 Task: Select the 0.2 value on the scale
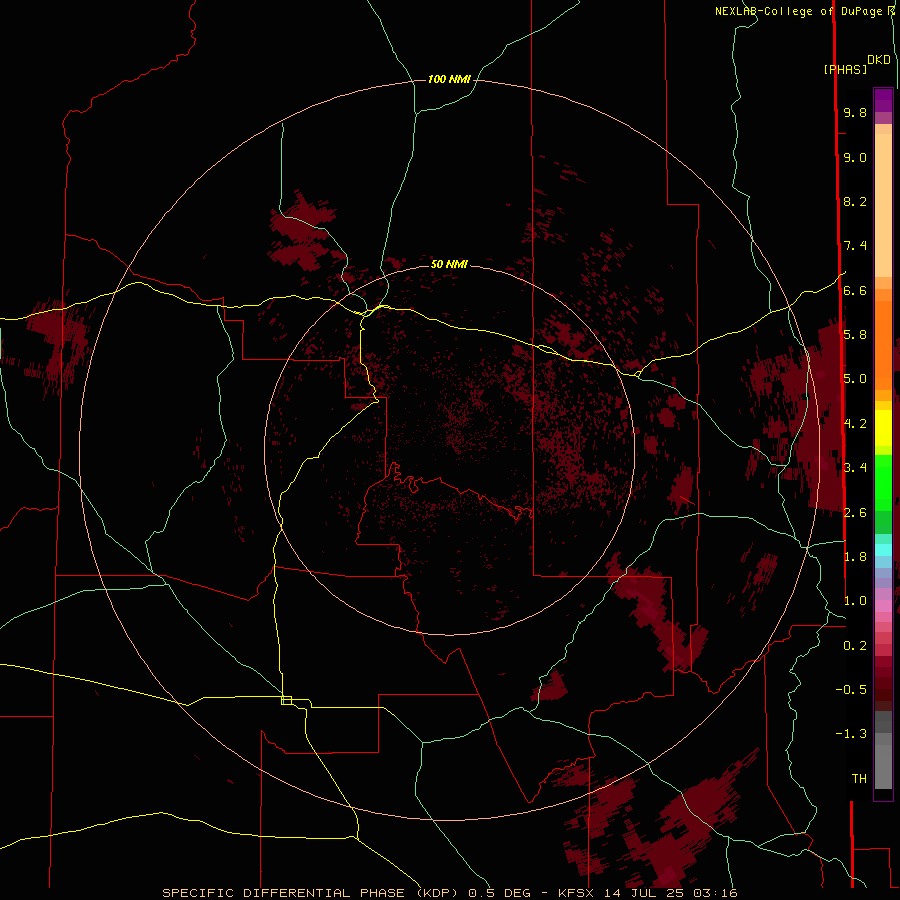(855, 646)
